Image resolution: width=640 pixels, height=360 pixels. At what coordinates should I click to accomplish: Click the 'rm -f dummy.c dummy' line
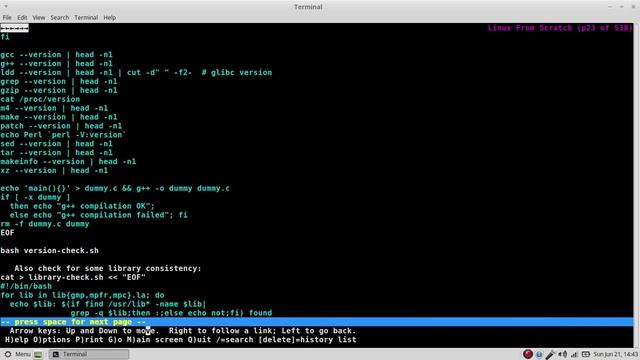pos(45,224)
